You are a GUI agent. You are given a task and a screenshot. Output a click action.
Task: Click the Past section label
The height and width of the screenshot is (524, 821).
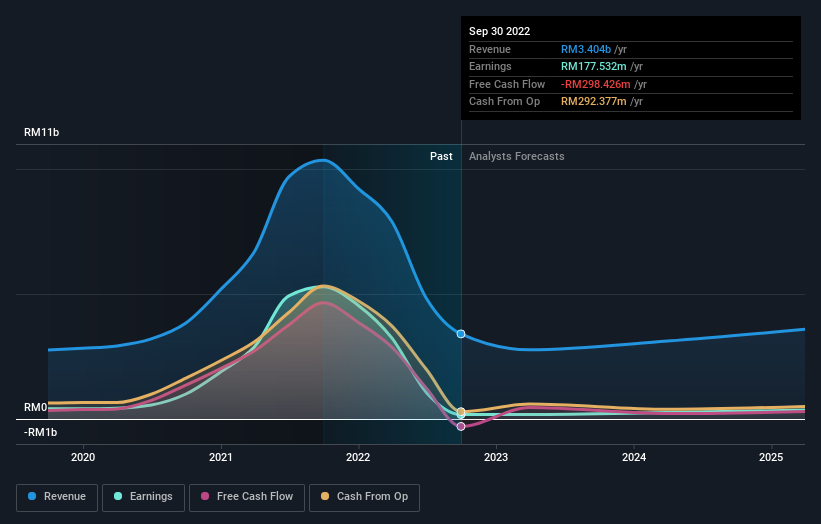pos(441,156)
